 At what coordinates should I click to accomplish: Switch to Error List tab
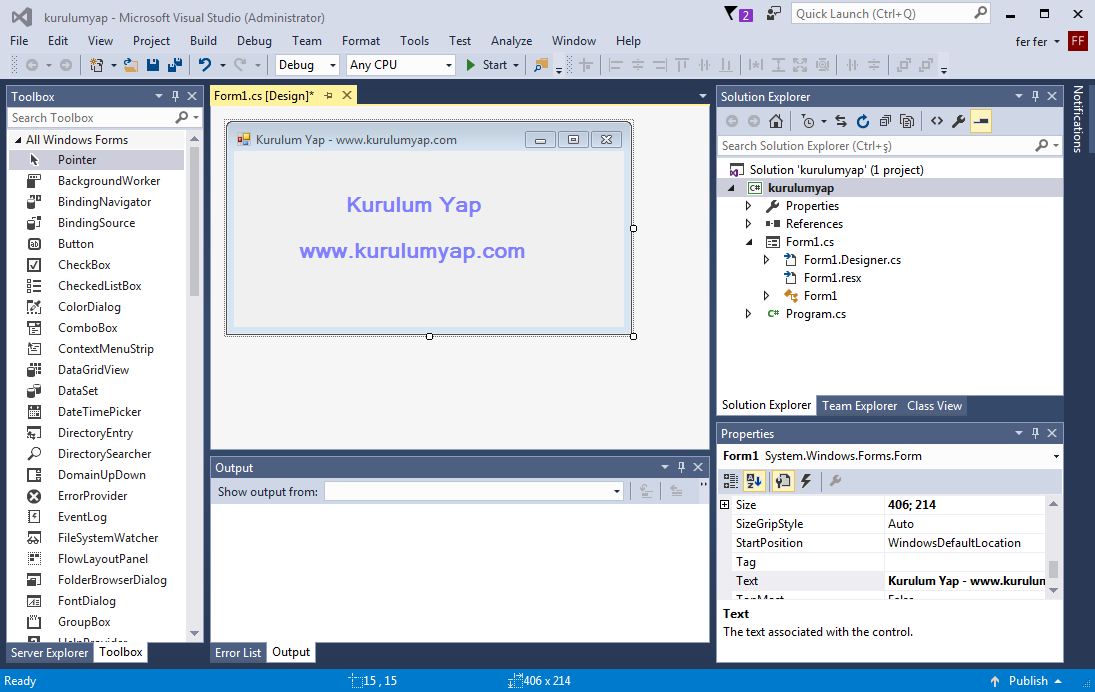237,652
